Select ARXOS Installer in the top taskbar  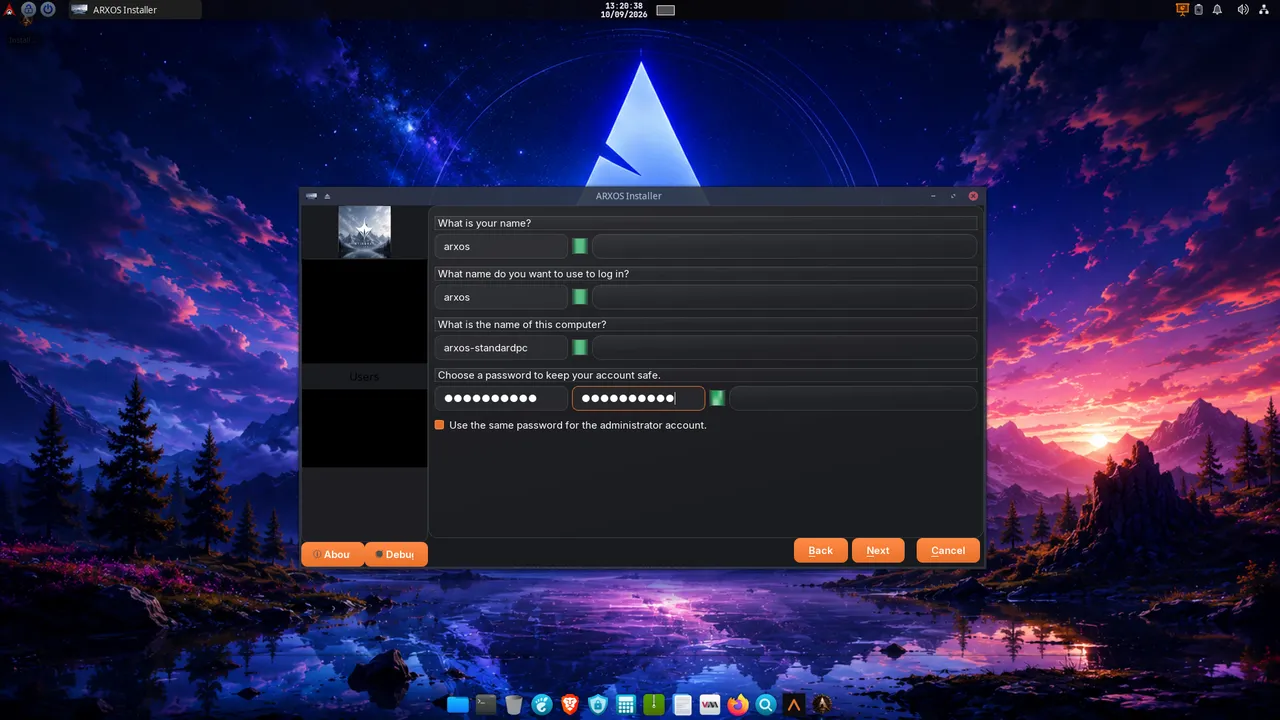pos(135,10)
